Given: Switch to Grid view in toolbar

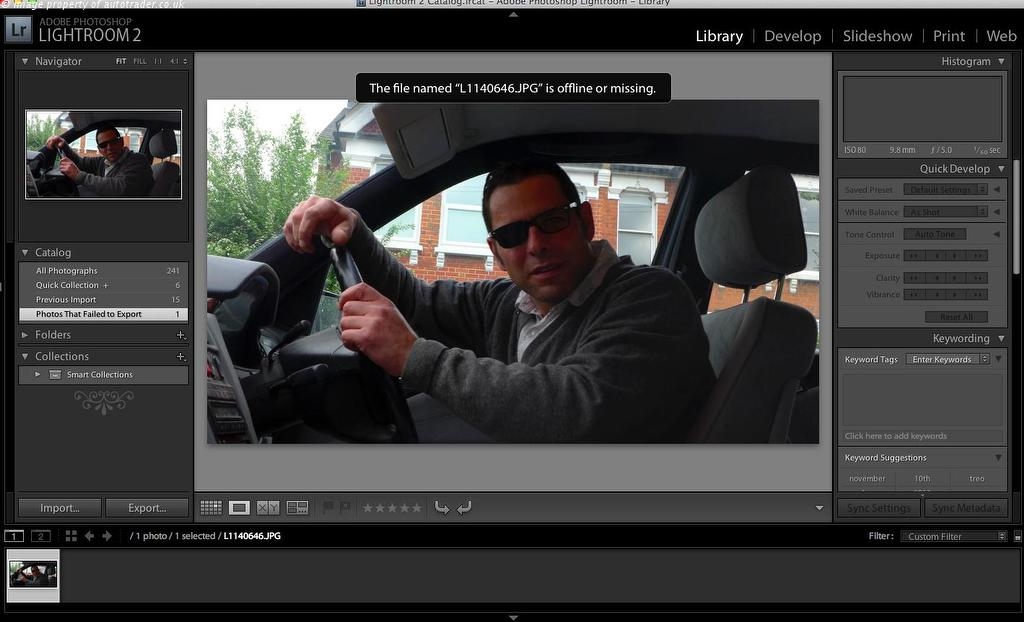Looking at the screenshot, I should click(x=211, y=508).
